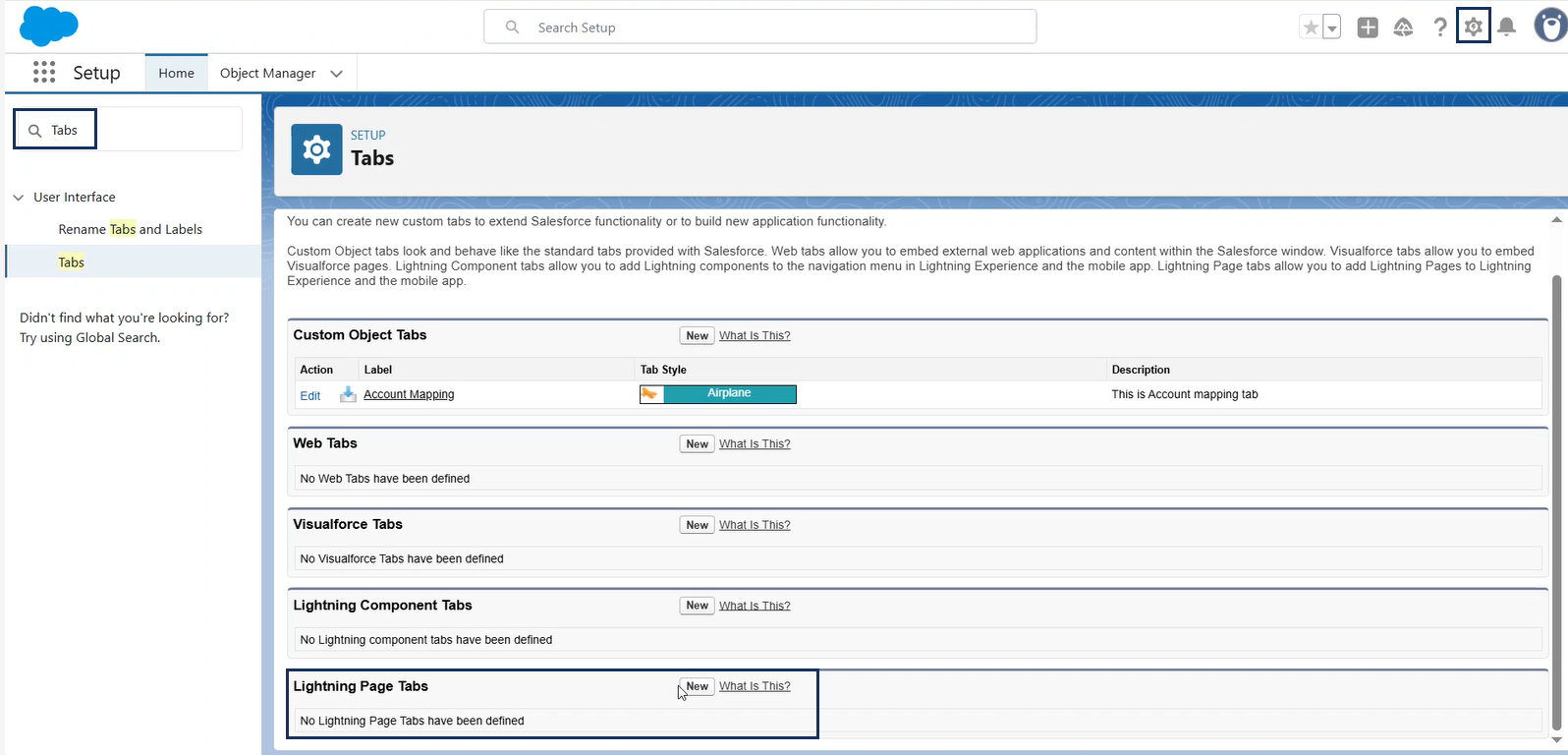
Task: Add page to favorites star
Action: [1311, 28]
